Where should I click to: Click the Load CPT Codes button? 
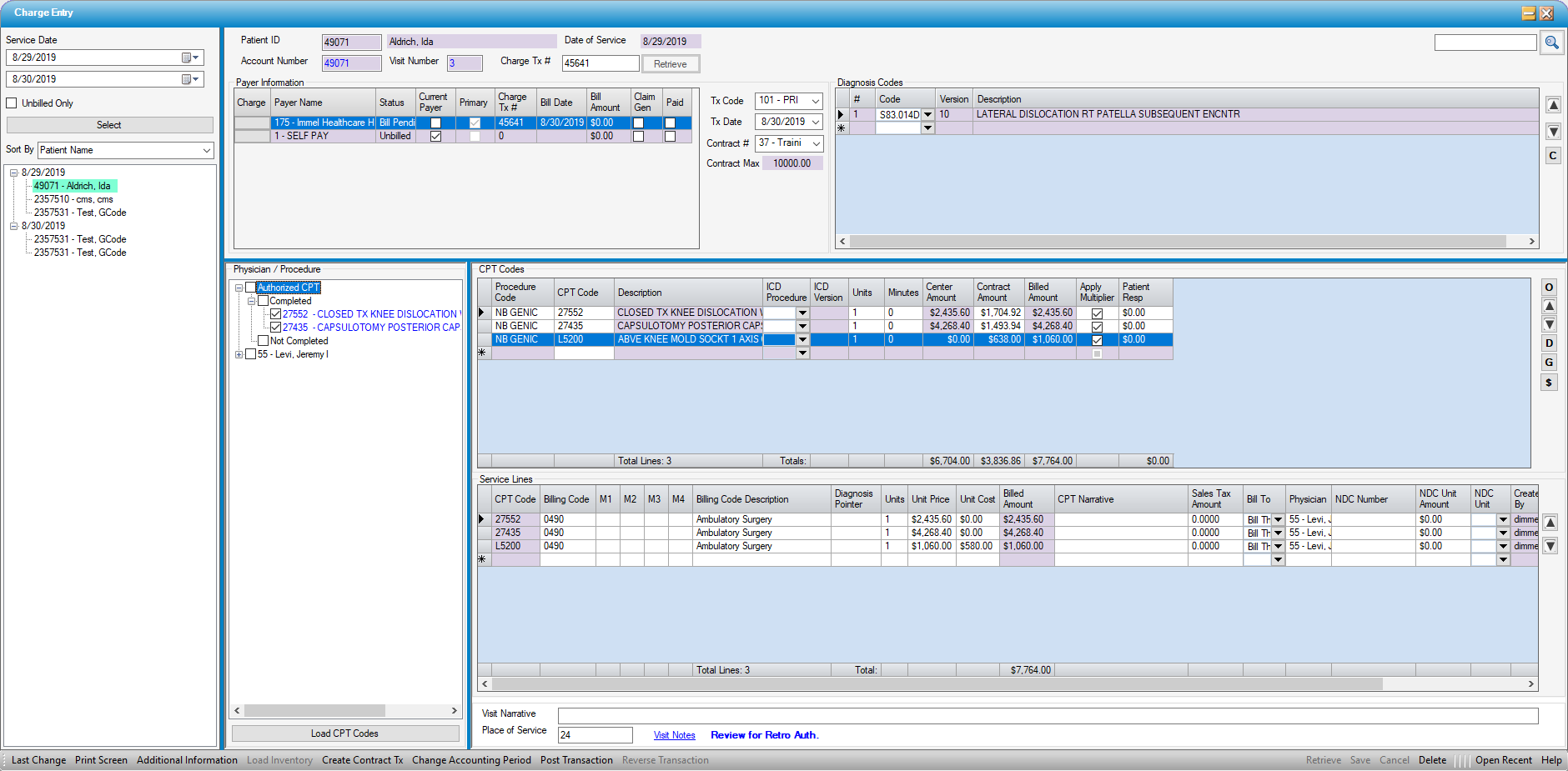click(344, 733)
